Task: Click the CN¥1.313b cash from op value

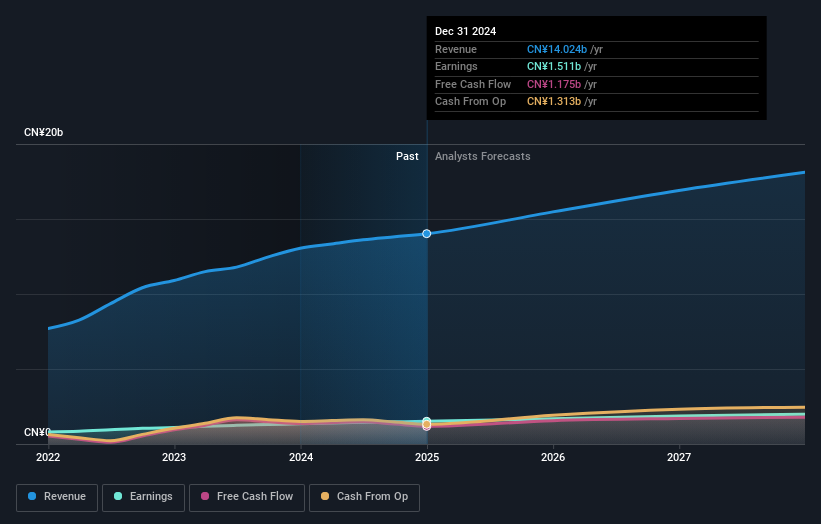Action: coord(554,102)
